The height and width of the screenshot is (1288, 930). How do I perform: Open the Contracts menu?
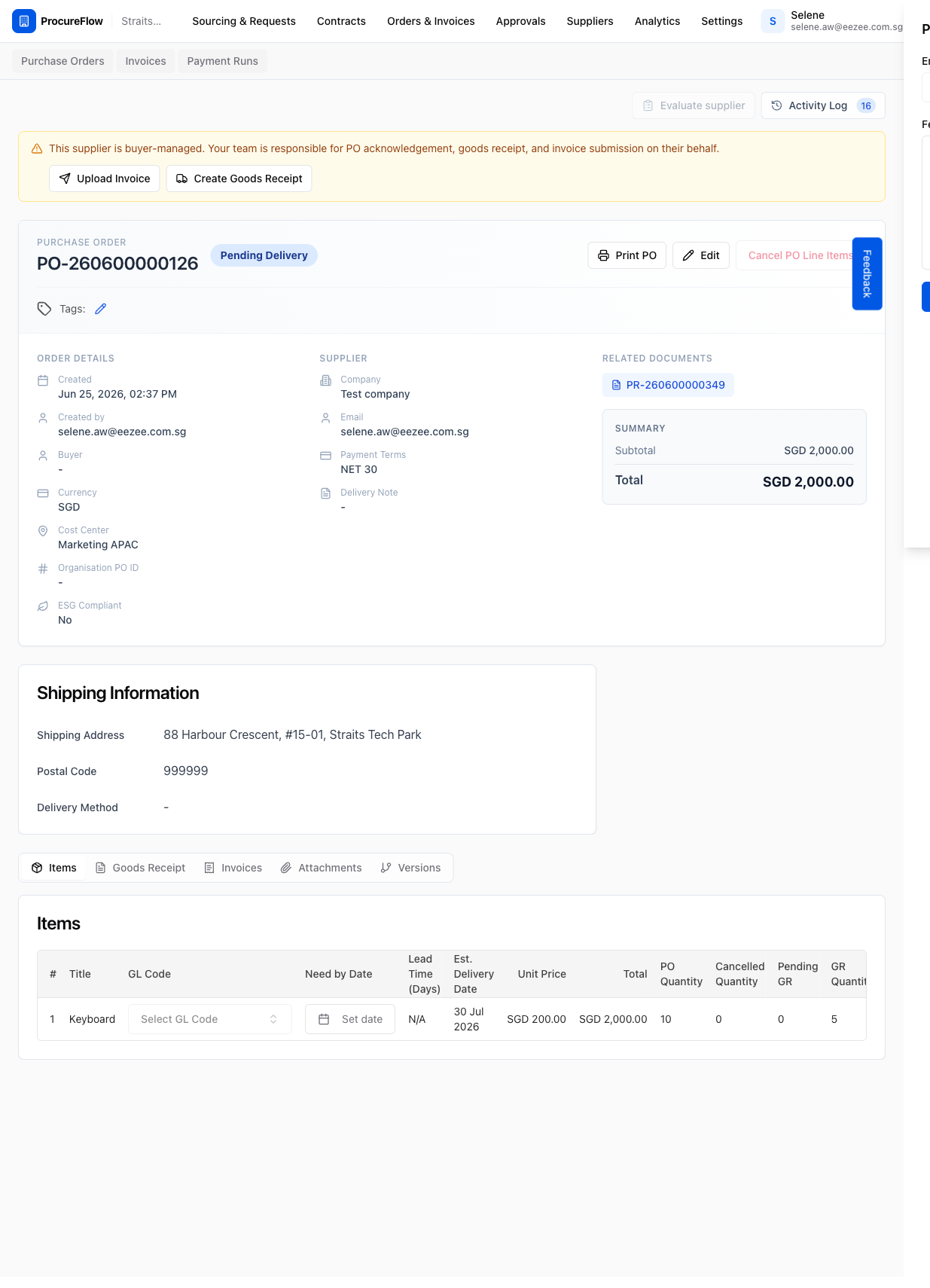[x=341, y=21]
